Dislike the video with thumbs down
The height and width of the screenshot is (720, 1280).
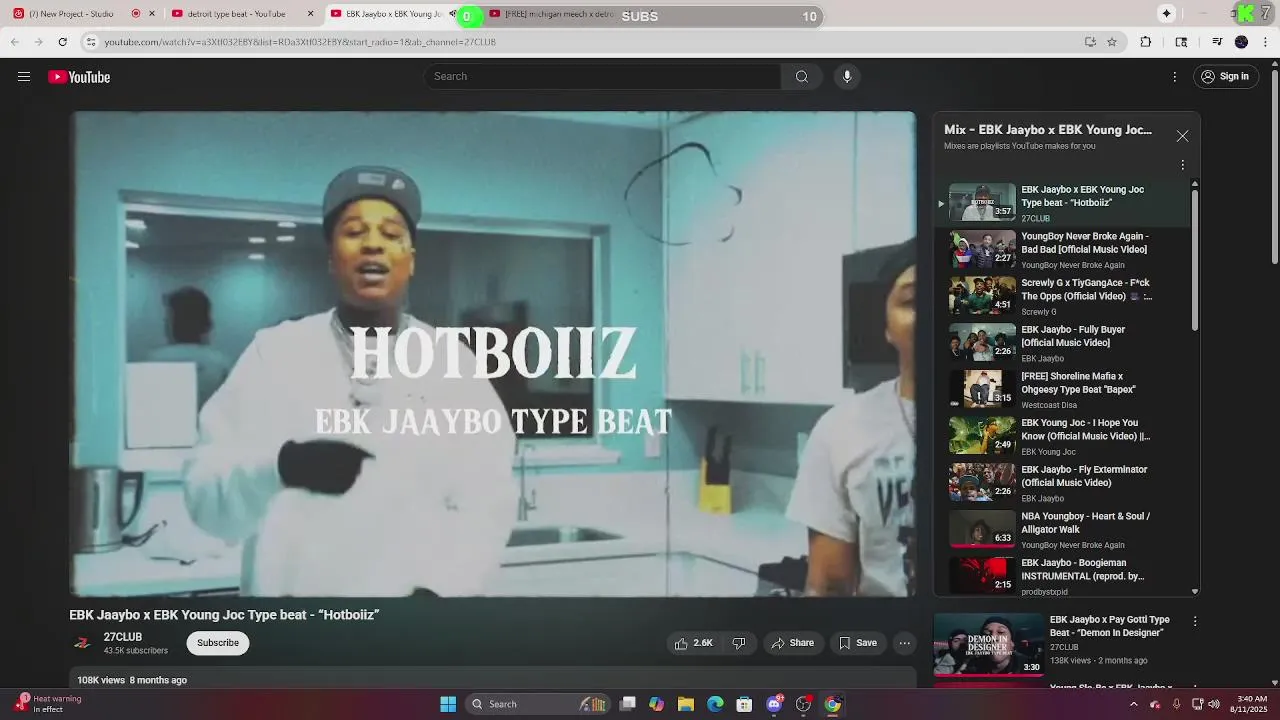pyautogui.click(x=739, y=643)
